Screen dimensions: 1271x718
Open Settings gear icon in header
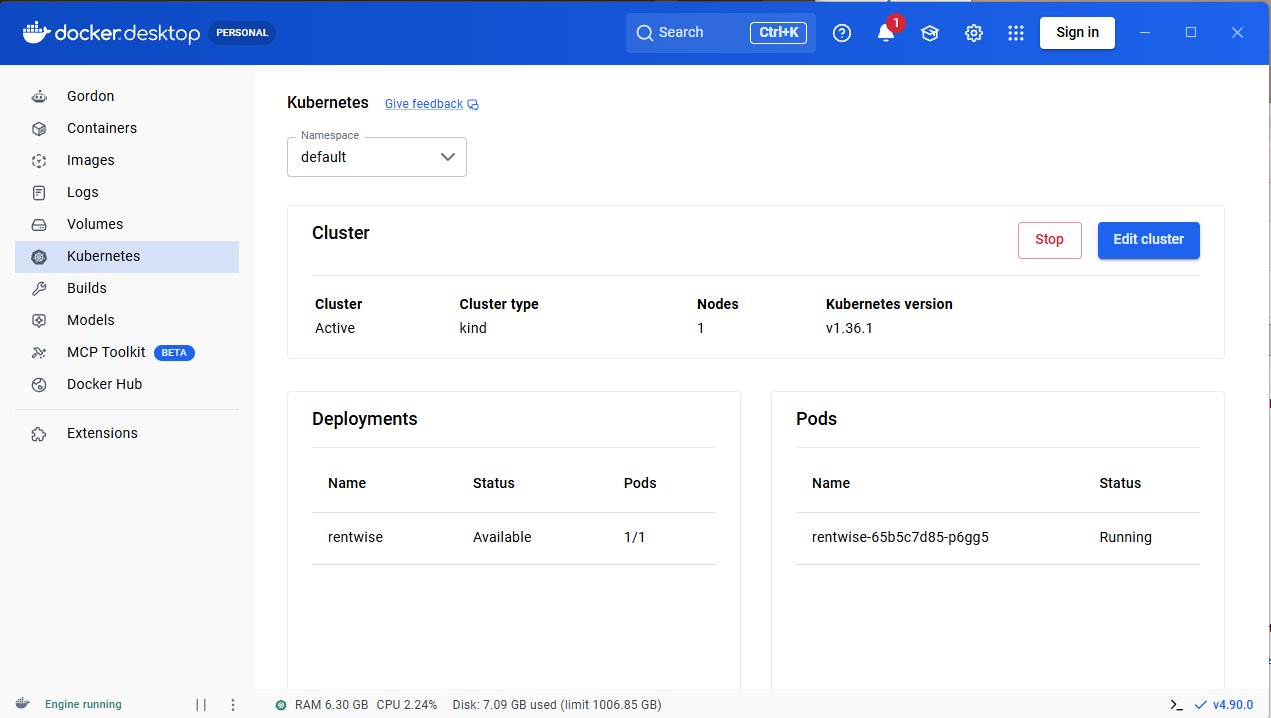click(974, 33)
